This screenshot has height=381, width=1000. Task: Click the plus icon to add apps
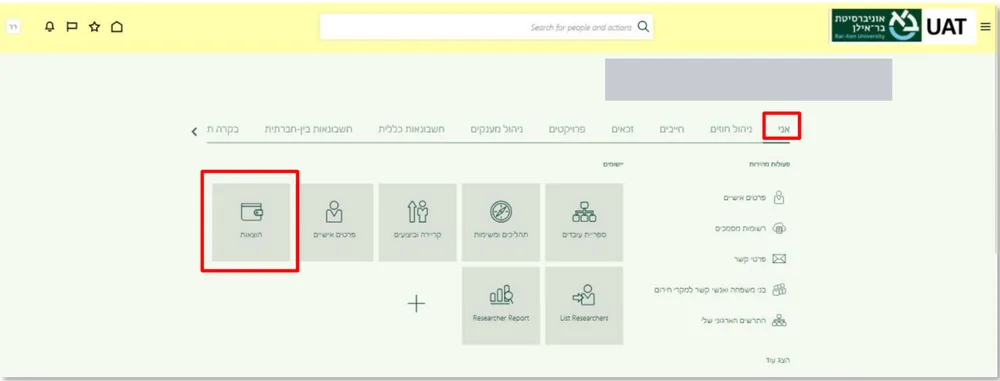point(416,304)
